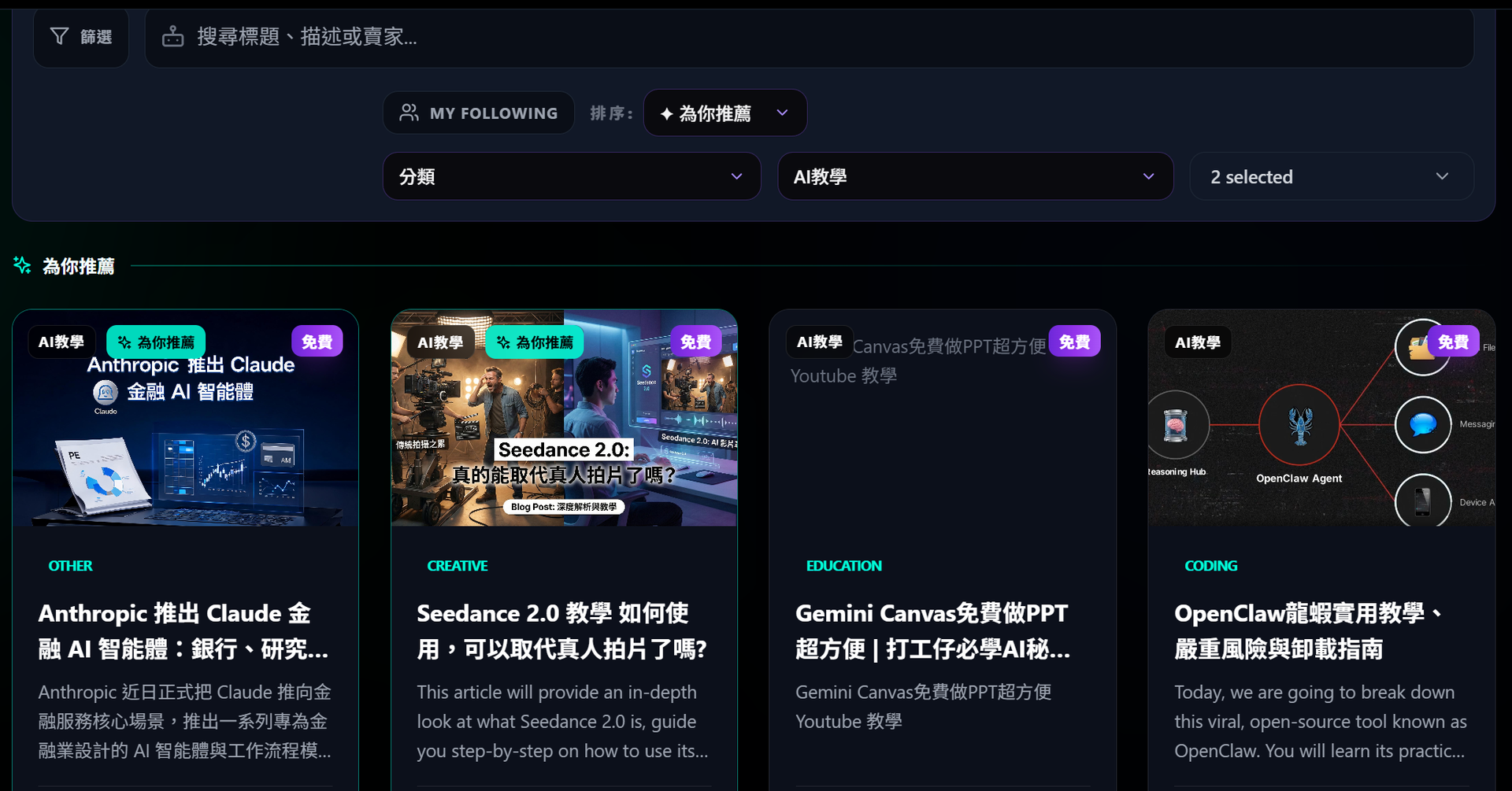
Task: Click AI教學 tag on Seedance card
Action: point(440,342)
